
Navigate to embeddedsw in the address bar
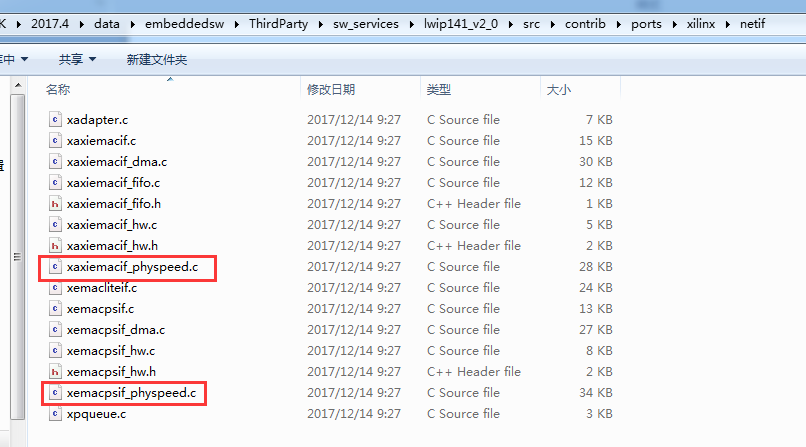[x=184, y=24]
